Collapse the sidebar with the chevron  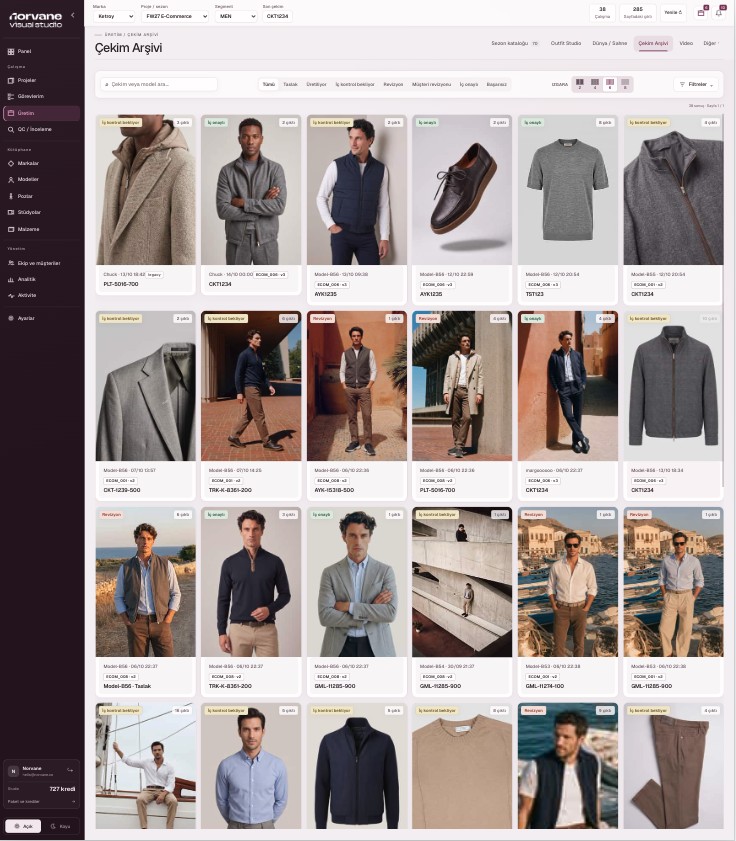click(73, 16)
